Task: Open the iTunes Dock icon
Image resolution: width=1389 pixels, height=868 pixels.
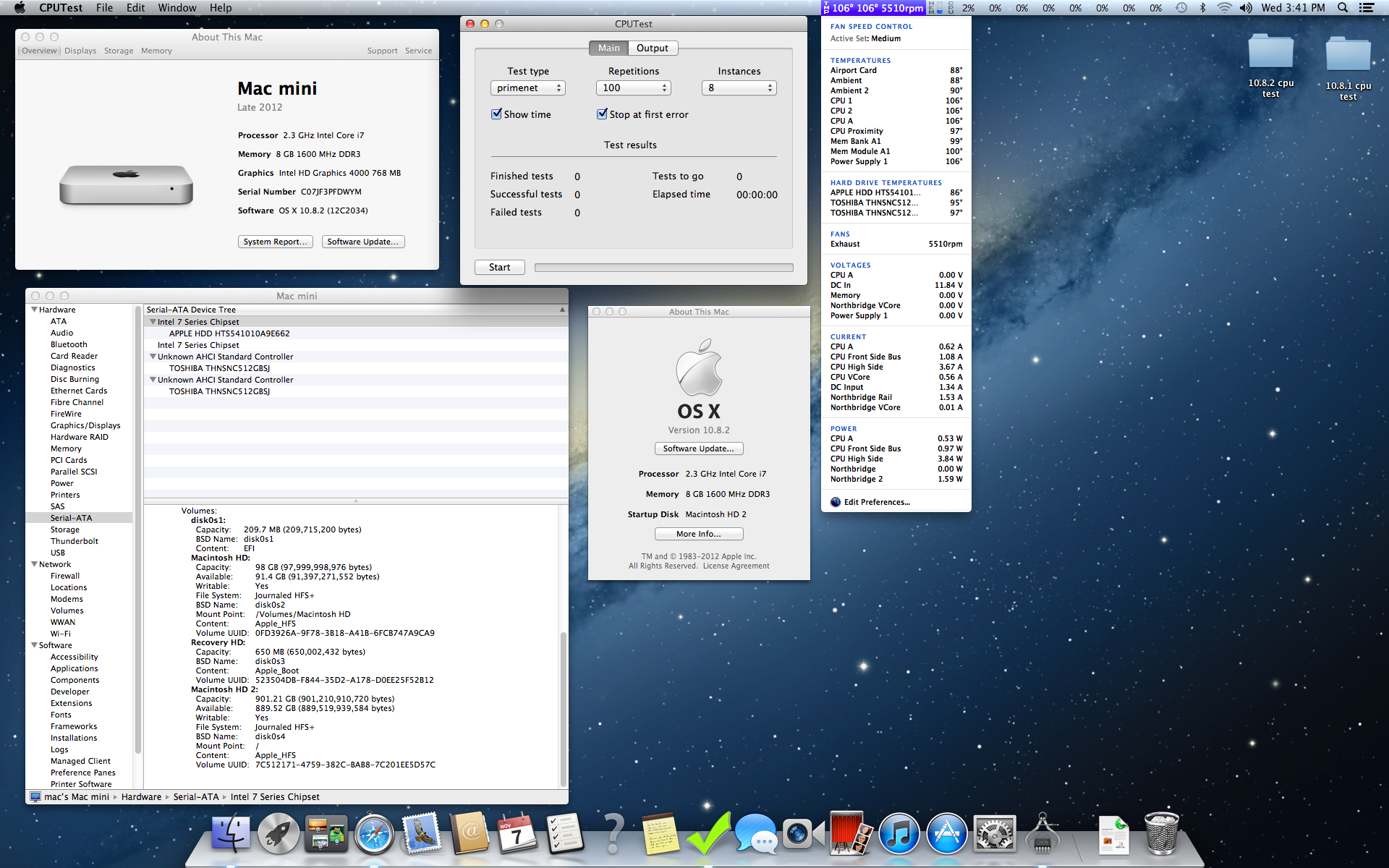Action: (899, 834)
